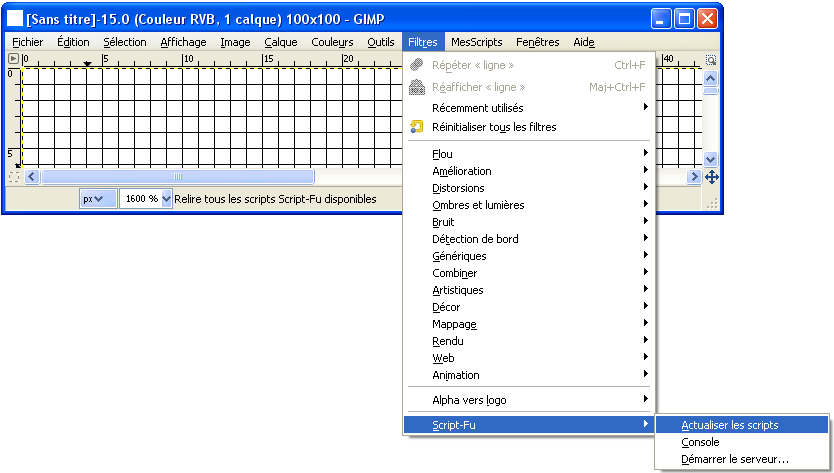The height and width of the screenshot is (473, 834).
Task: Click the window resize grip in the status bar
Action: (x=713, y=203)
